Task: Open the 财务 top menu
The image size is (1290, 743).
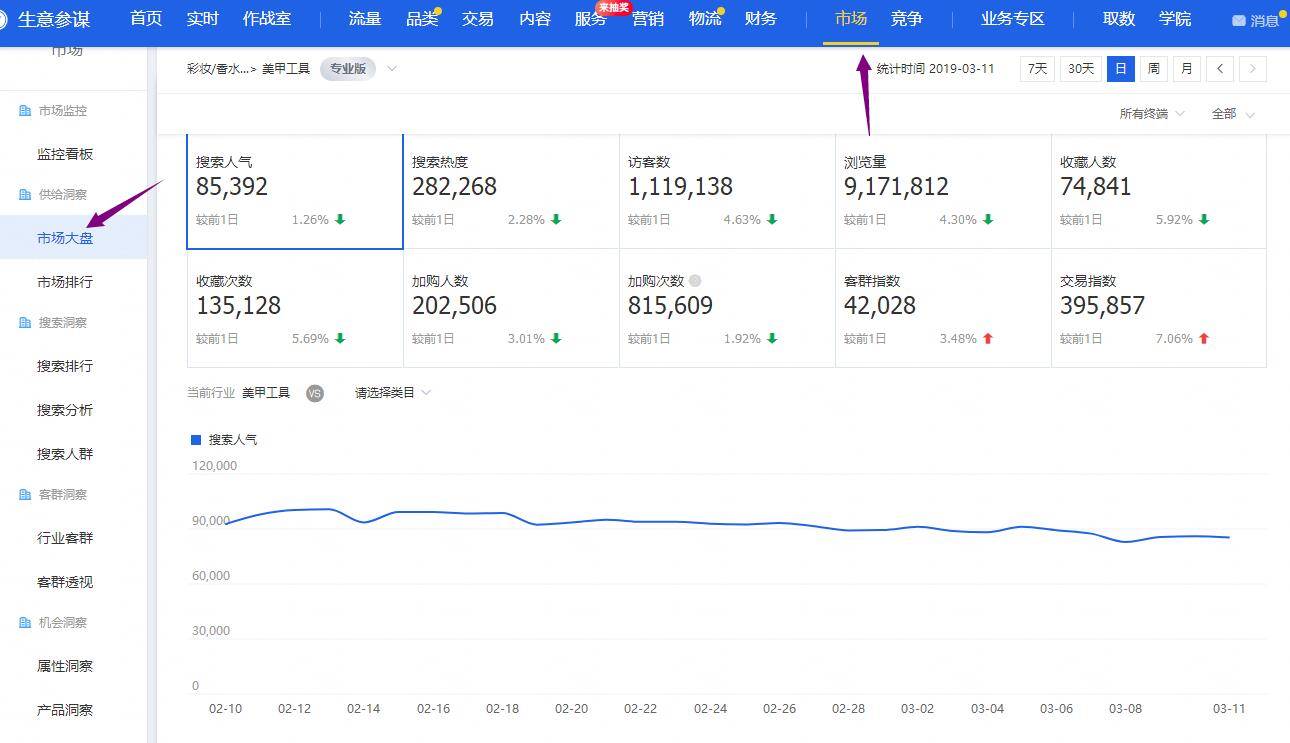Action: 761,19
